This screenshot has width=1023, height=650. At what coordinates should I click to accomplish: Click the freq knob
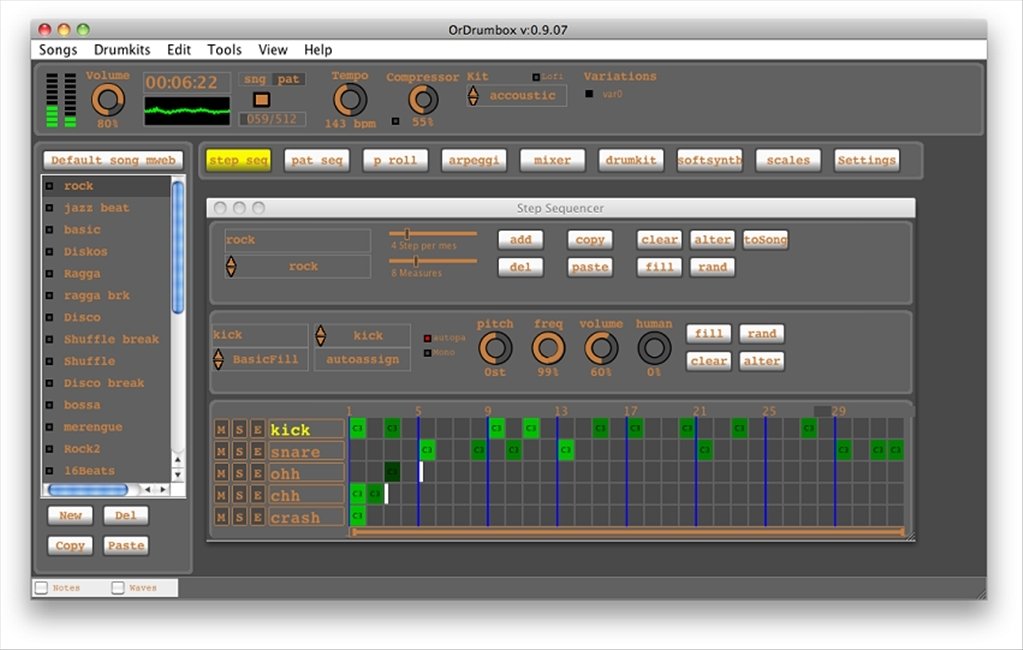548,348
